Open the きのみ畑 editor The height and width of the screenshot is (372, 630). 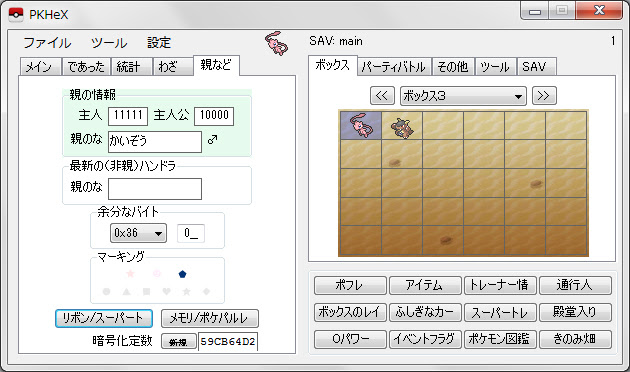pyautogui.click(x=575, y=339)
